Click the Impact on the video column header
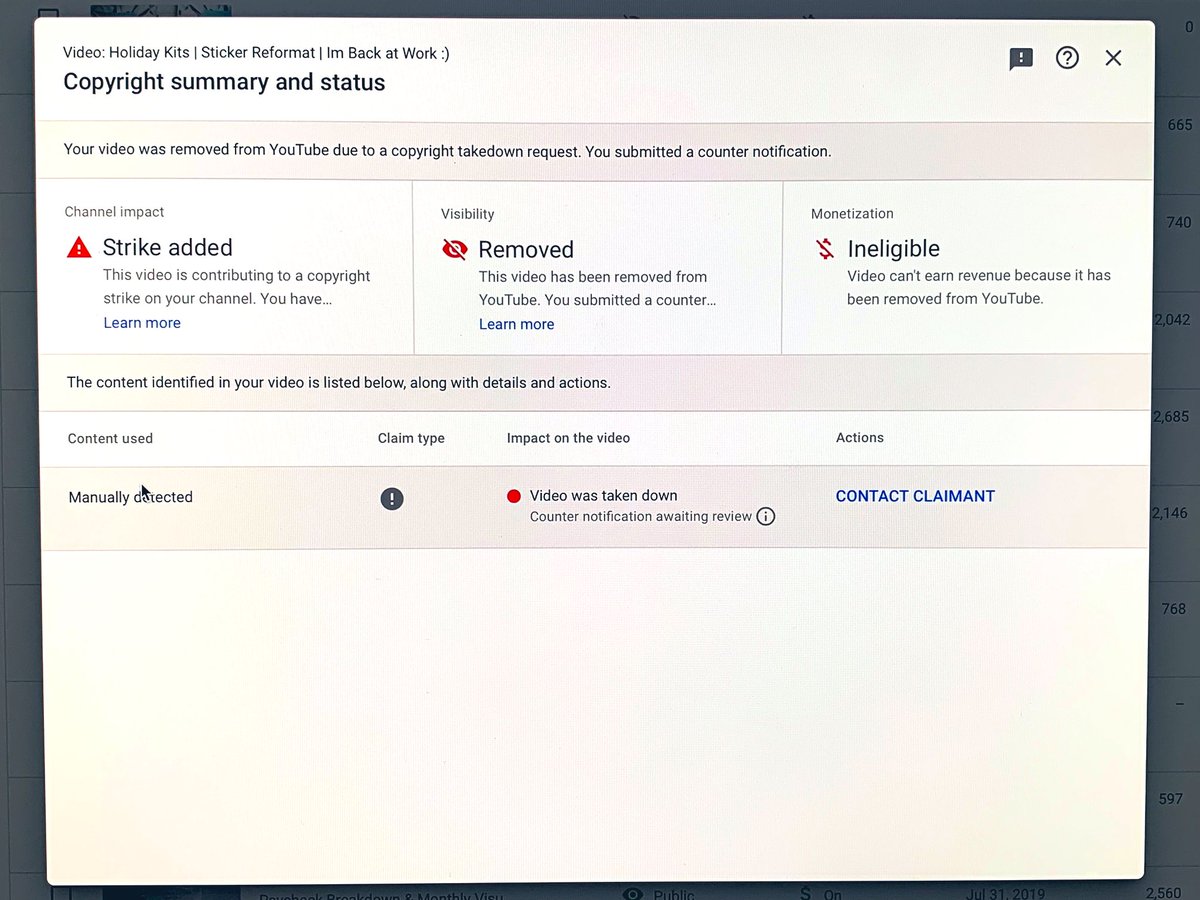This screenshot has width=1200, height=900. pos(568,438)
